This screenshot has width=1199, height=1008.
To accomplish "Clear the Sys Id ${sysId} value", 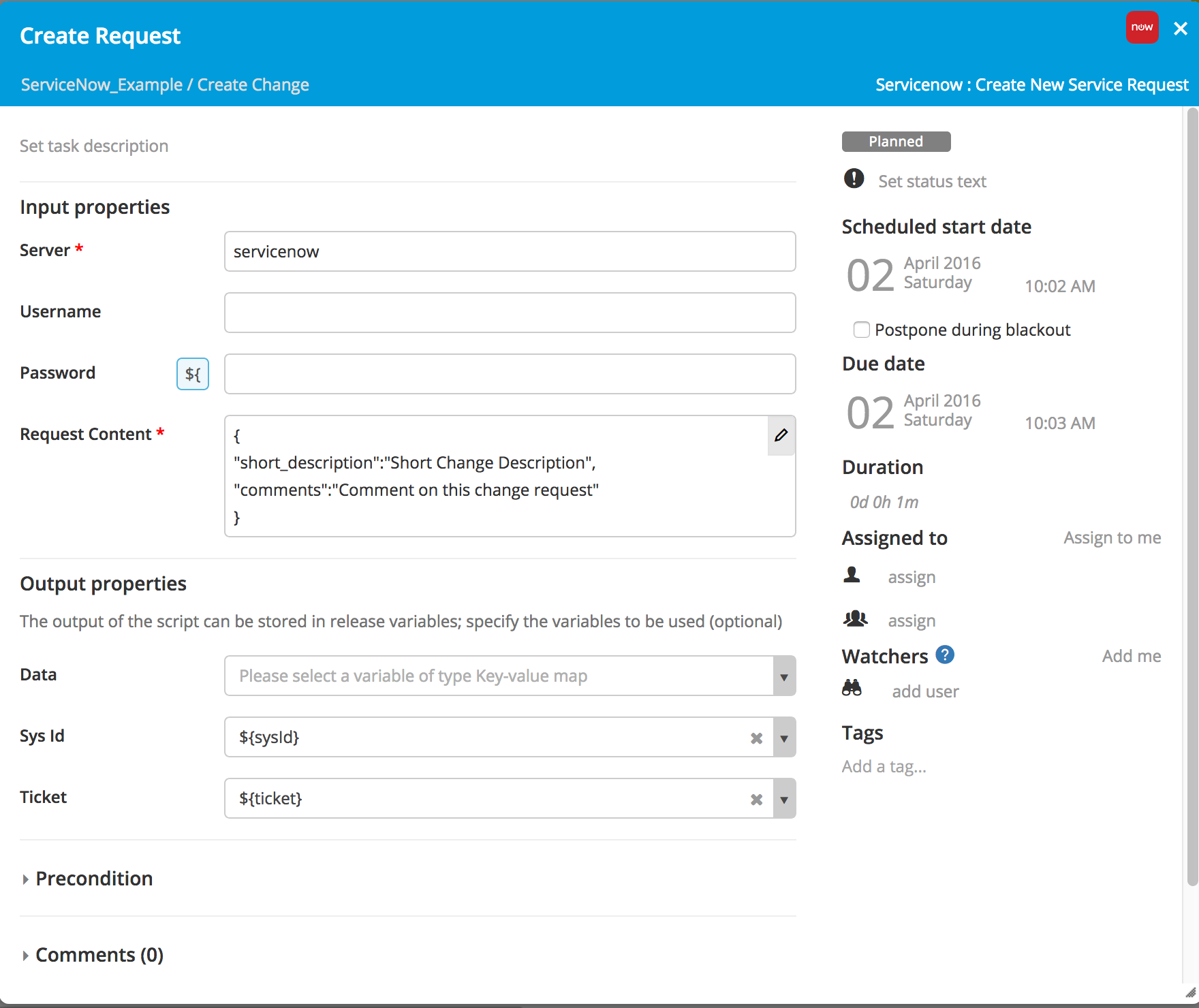I will pos(756,738).
